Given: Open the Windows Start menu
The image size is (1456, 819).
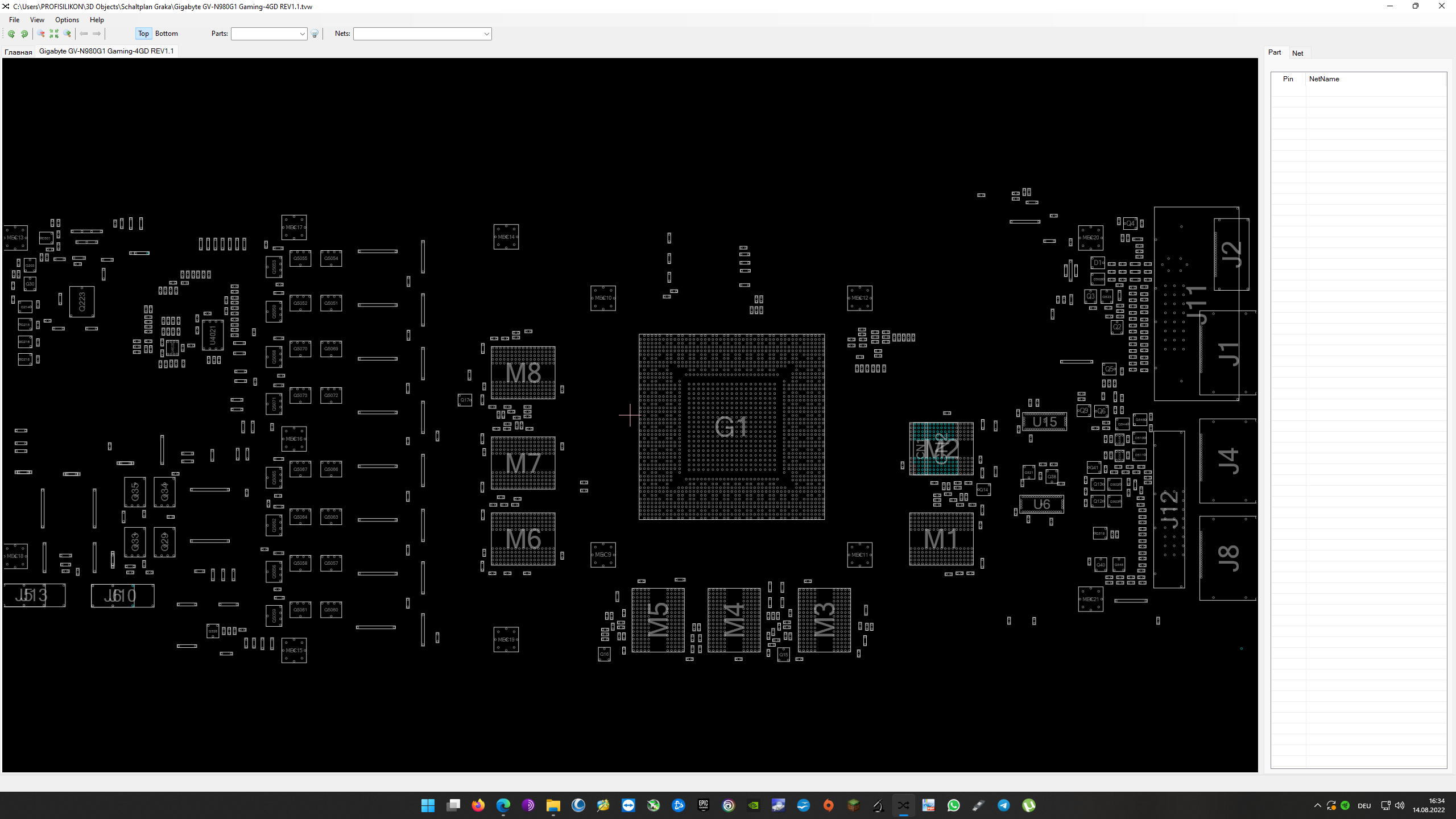Looking at the screenshot, I should tap(428, 805).
